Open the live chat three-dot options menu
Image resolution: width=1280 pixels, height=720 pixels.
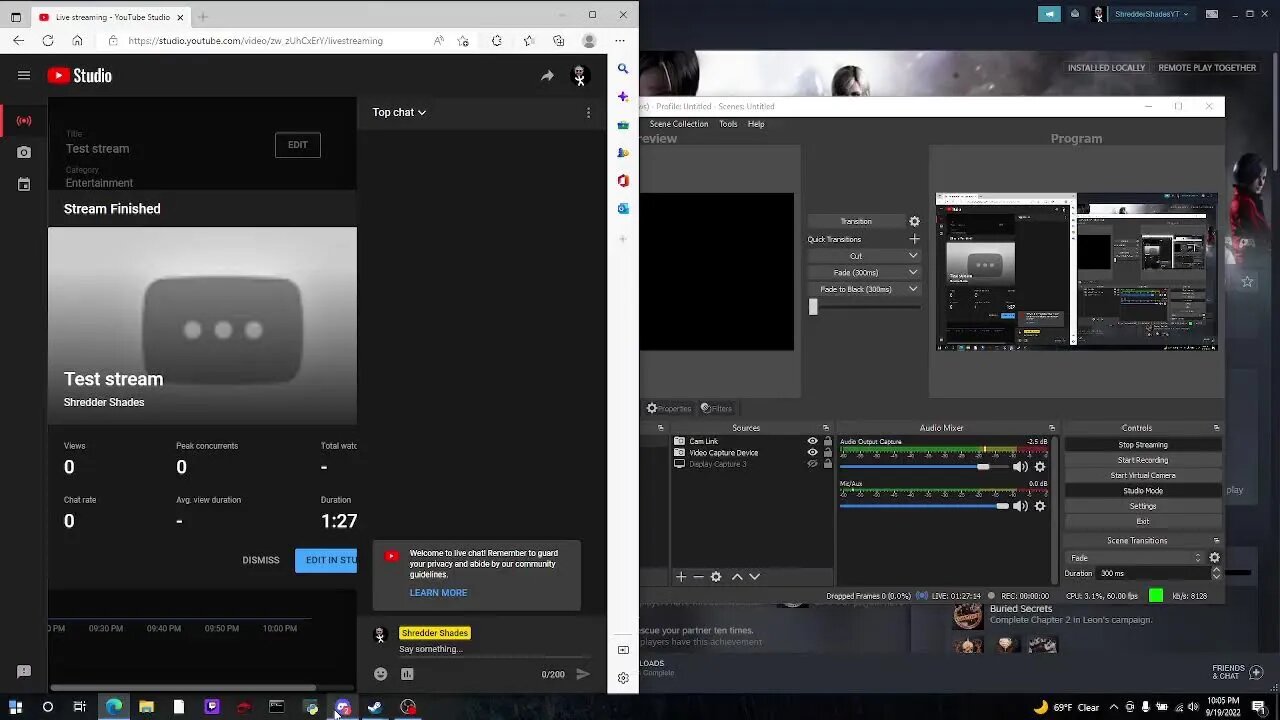[x=588, y=113]
